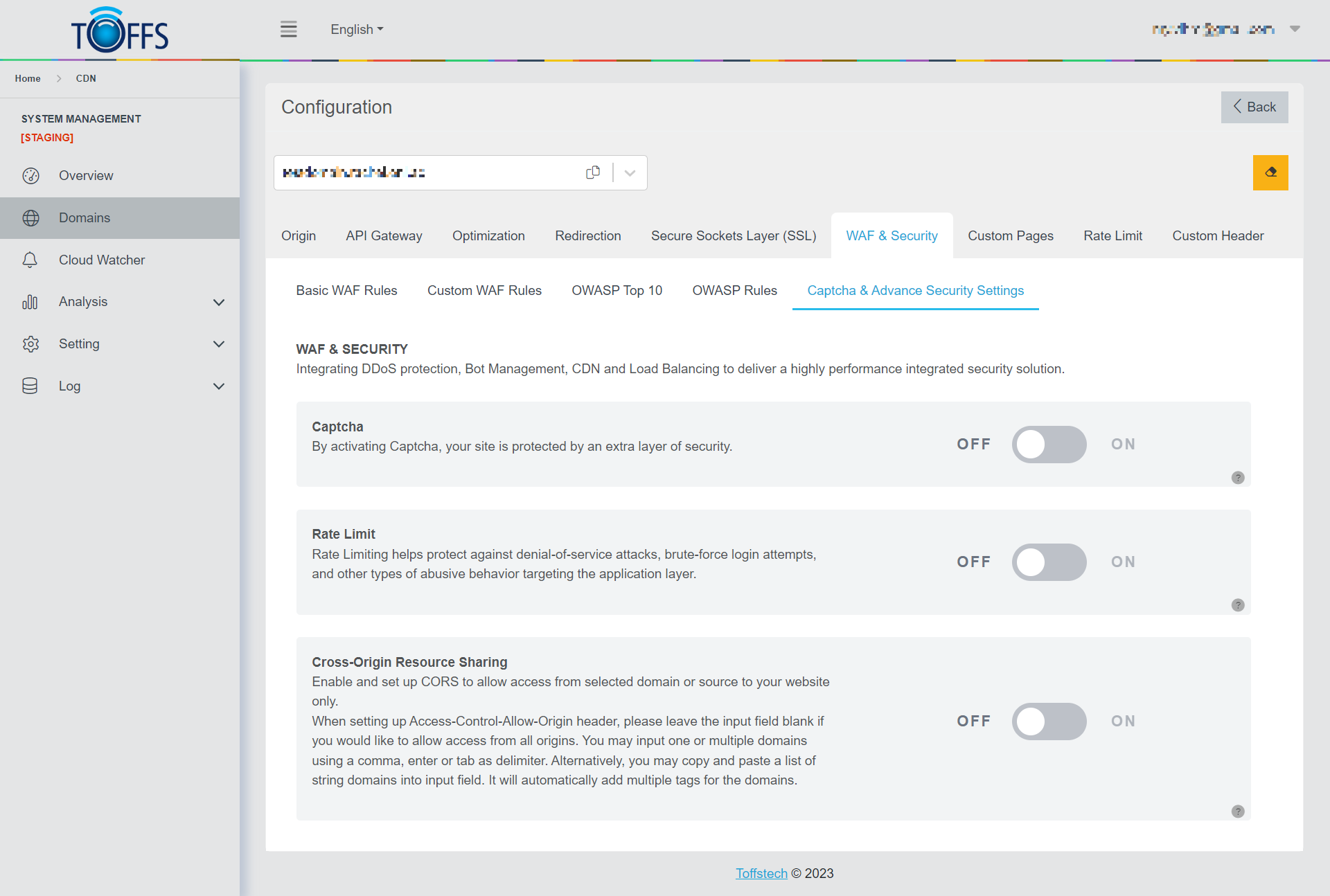Click the Rate Limit help question mark
The width and height of the screenshot is (1330, 896).
click(x=1238, y=605)
